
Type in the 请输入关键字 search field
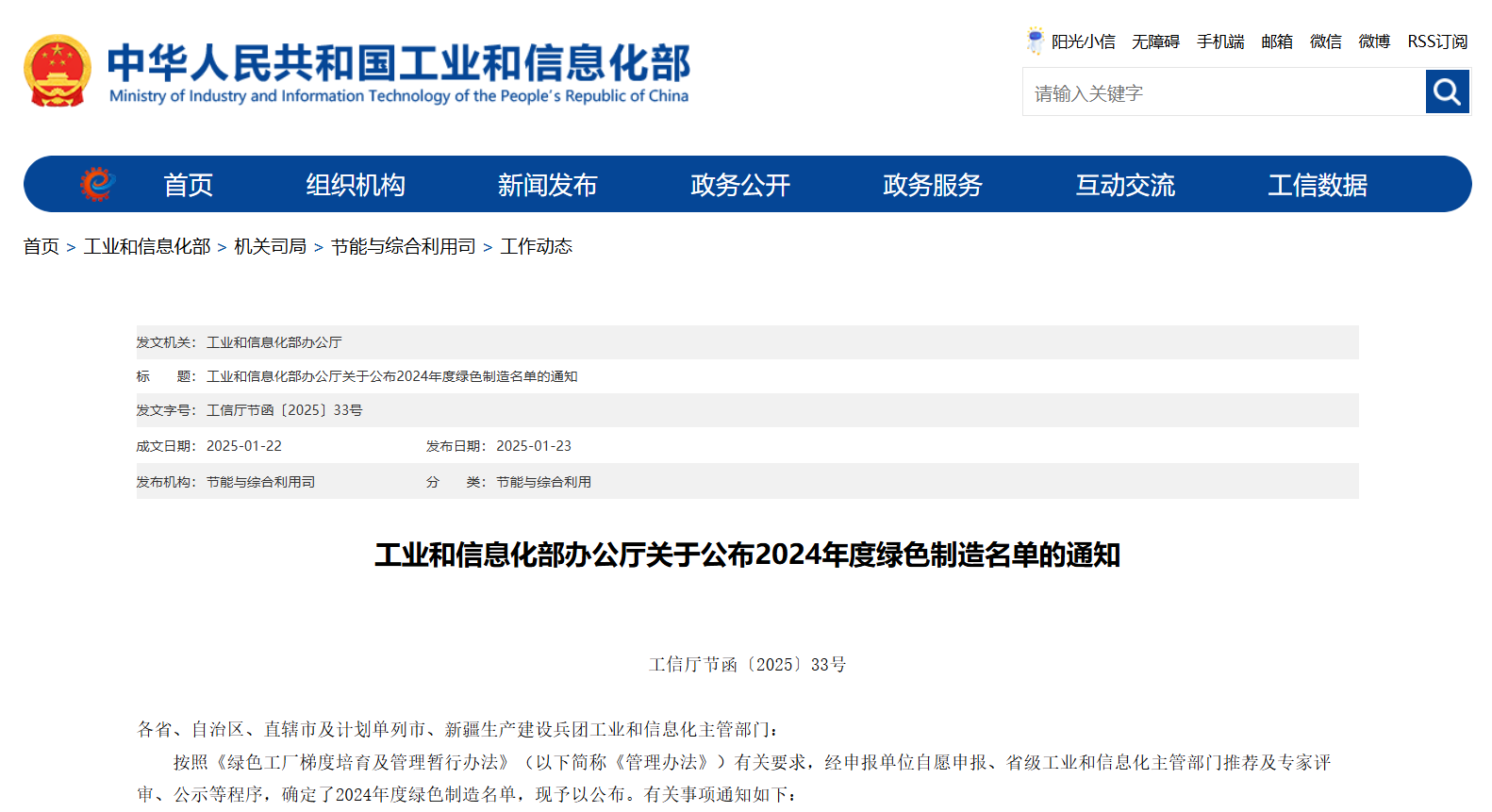coord(1223,93)
